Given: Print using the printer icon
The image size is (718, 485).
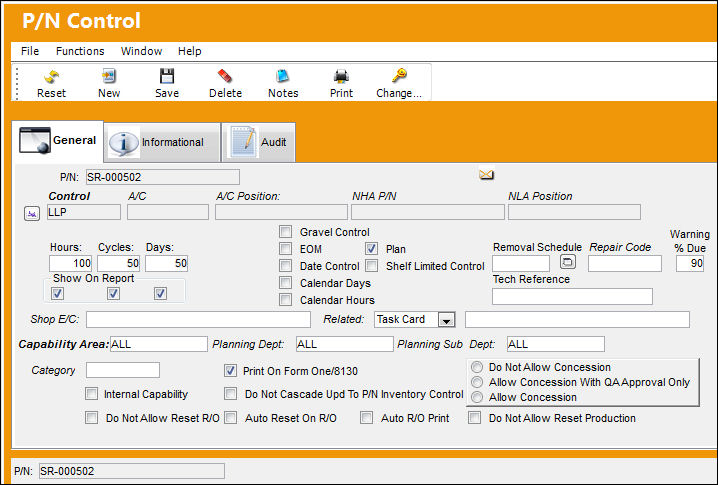Looking at the screenshot, I should [341, 76].
